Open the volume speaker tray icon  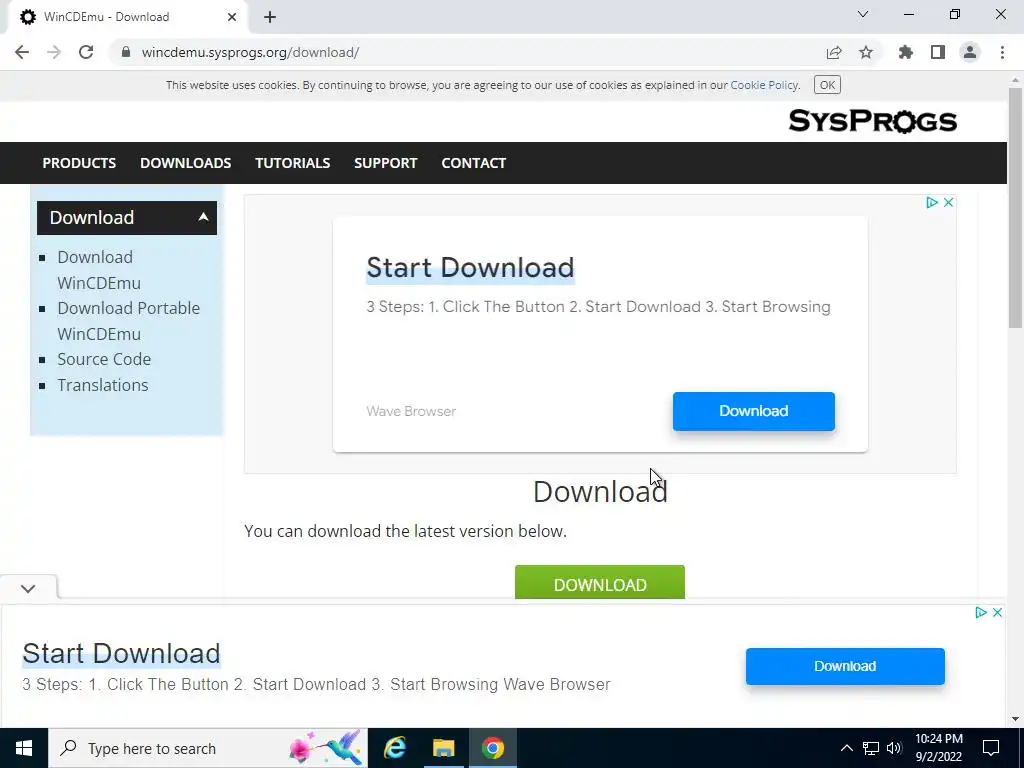[x=894, y=748]
